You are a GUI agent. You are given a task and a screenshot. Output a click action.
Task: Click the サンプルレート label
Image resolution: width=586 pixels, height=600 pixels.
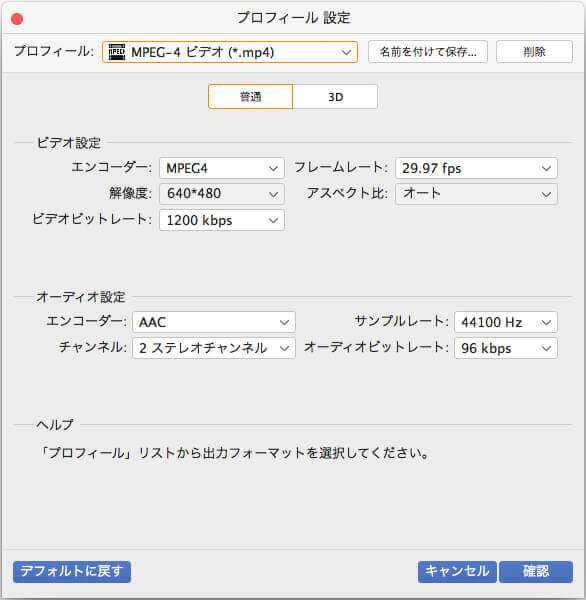401,321
